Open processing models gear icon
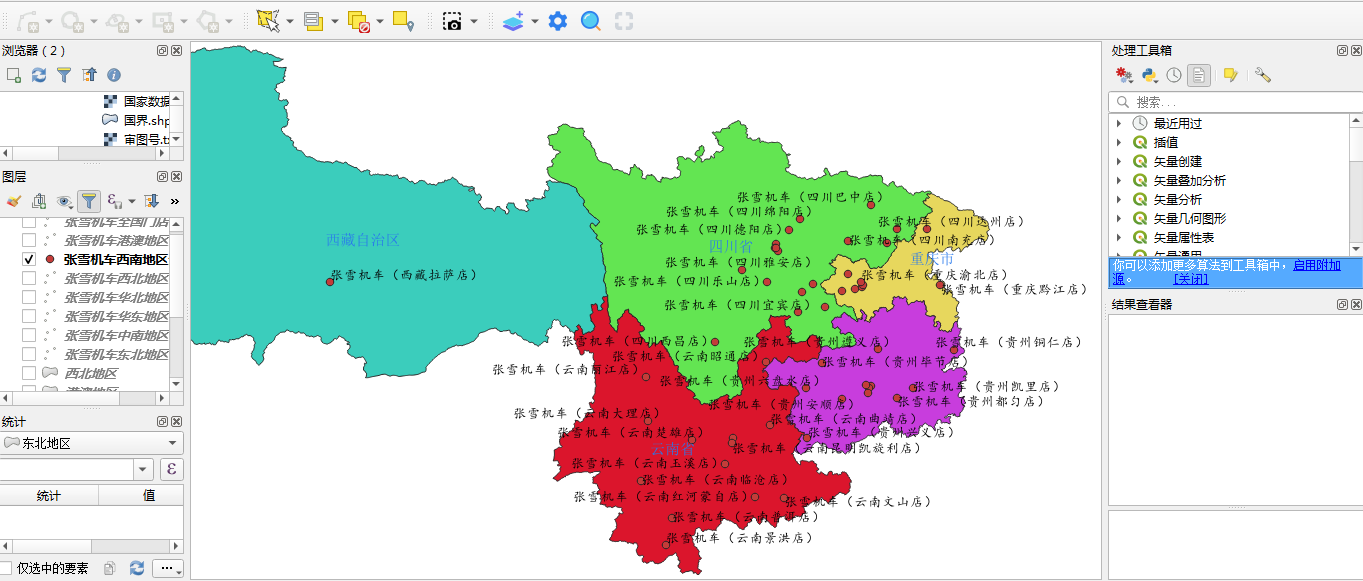This screenshot has width=1363, height=581. coord(1124,75)
